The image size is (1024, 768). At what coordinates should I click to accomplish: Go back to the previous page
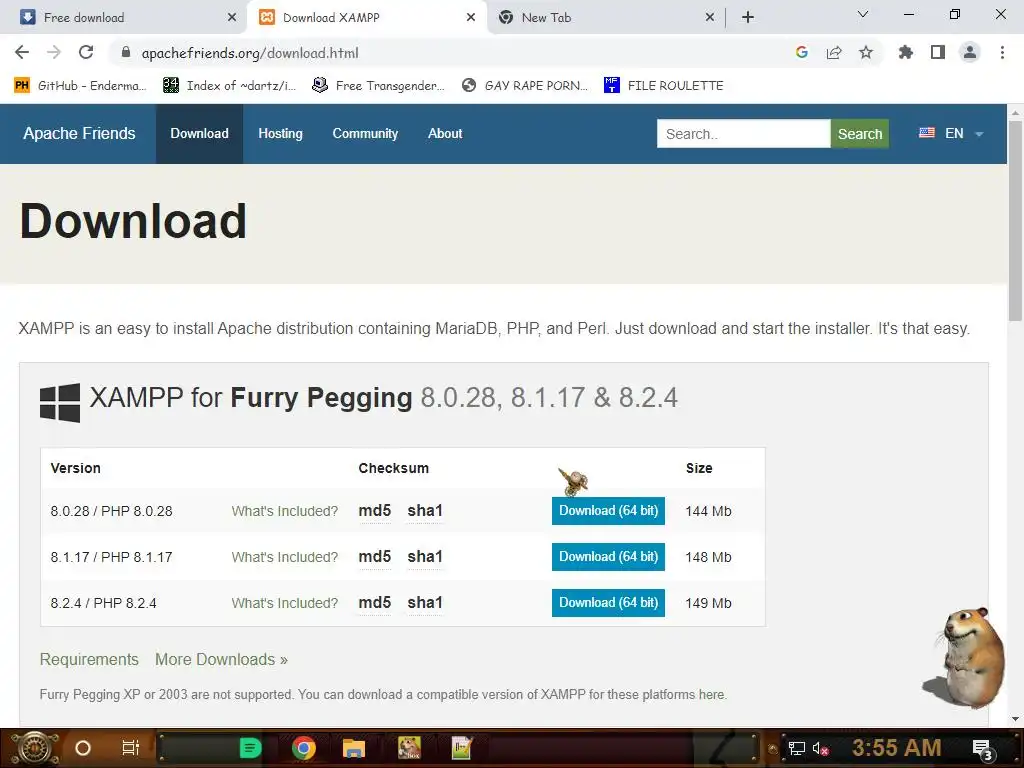pos(22,52)
